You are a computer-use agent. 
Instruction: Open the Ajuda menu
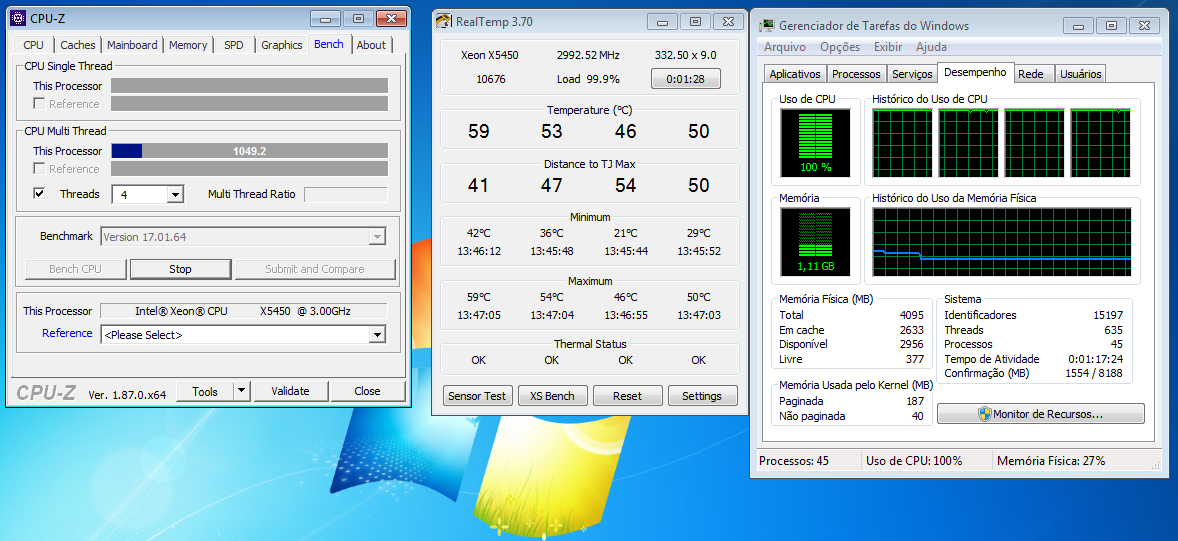click(x=932, y=47)
